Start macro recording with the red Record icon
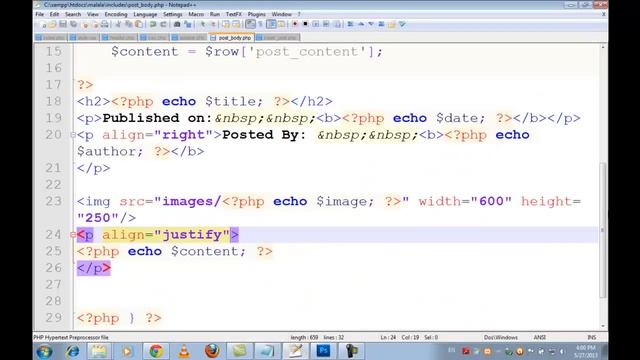The image size is (640, 360). pos(295,24)
